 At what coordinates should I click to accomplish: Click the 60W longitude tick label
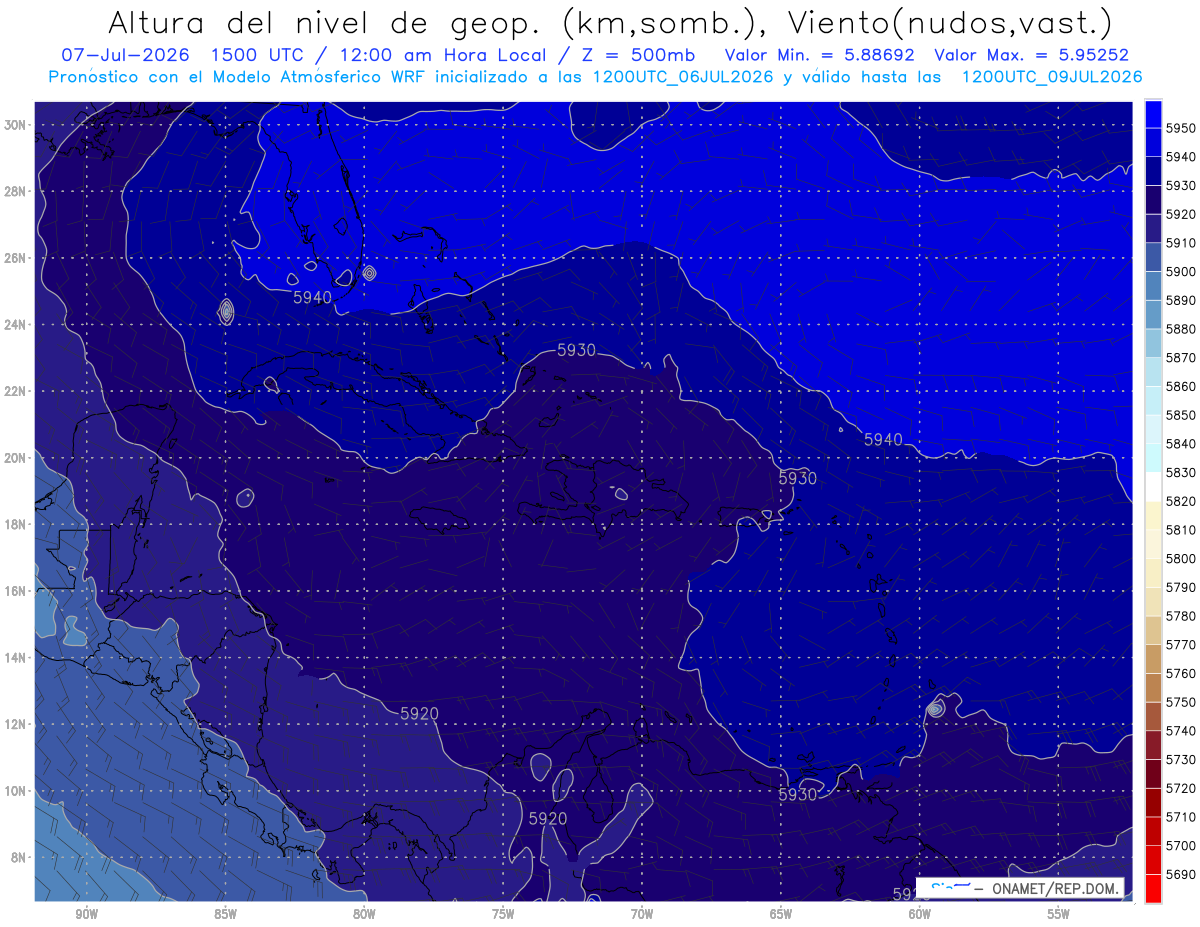920,914
